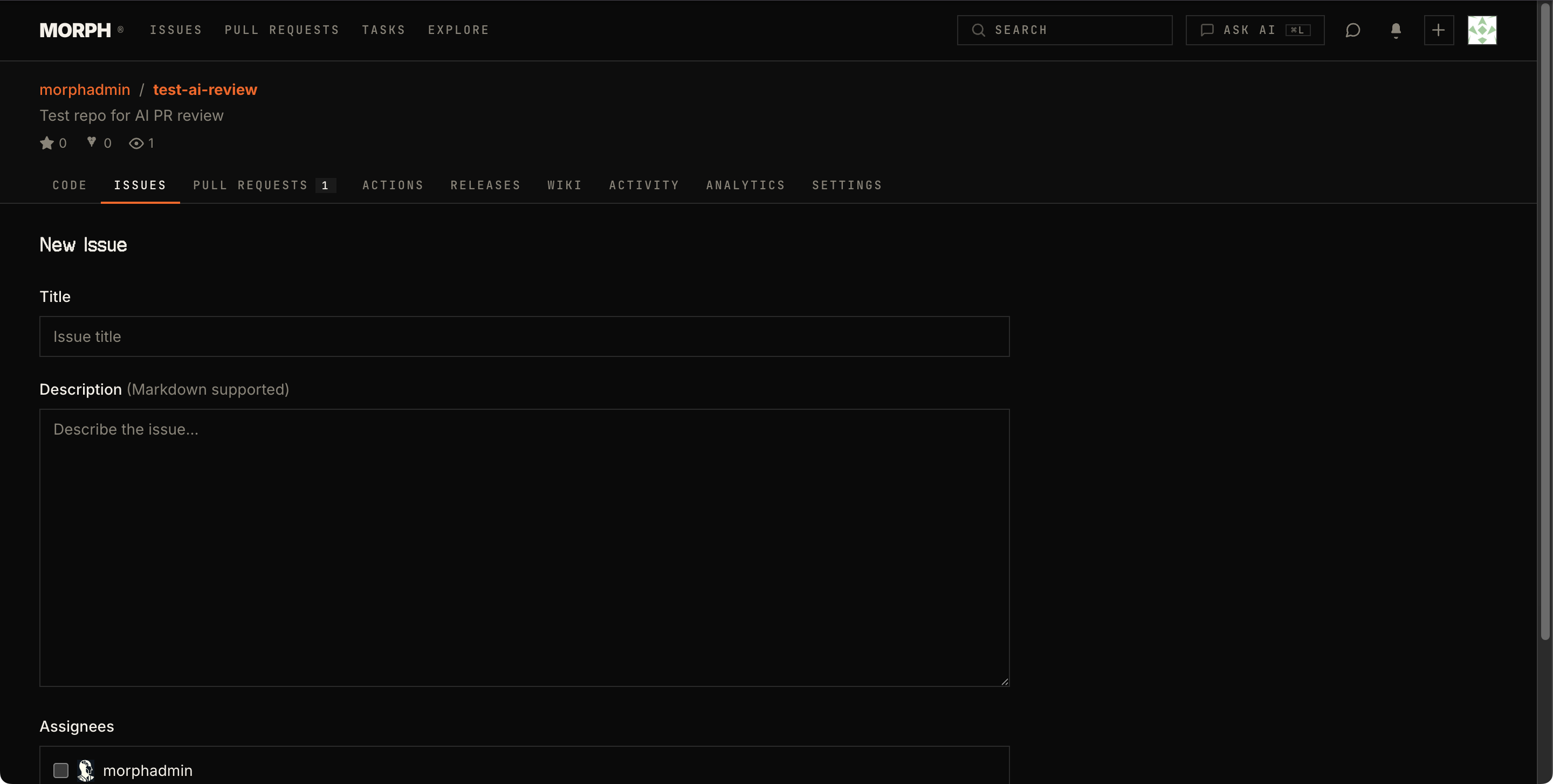Open the notification bell
1553x784 pixels.
pyautogui.click(x=1396, y=30)
